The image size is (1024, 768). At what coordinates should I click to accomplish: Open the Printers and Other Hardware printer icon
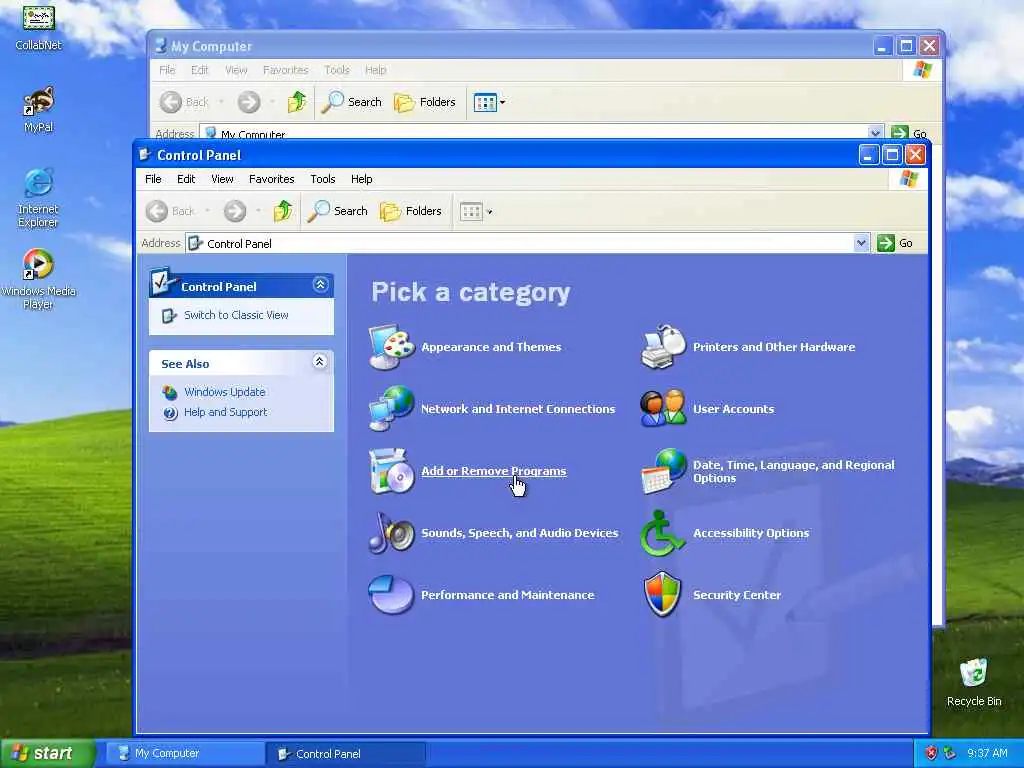pyautogui.click(x=663, y=347)
